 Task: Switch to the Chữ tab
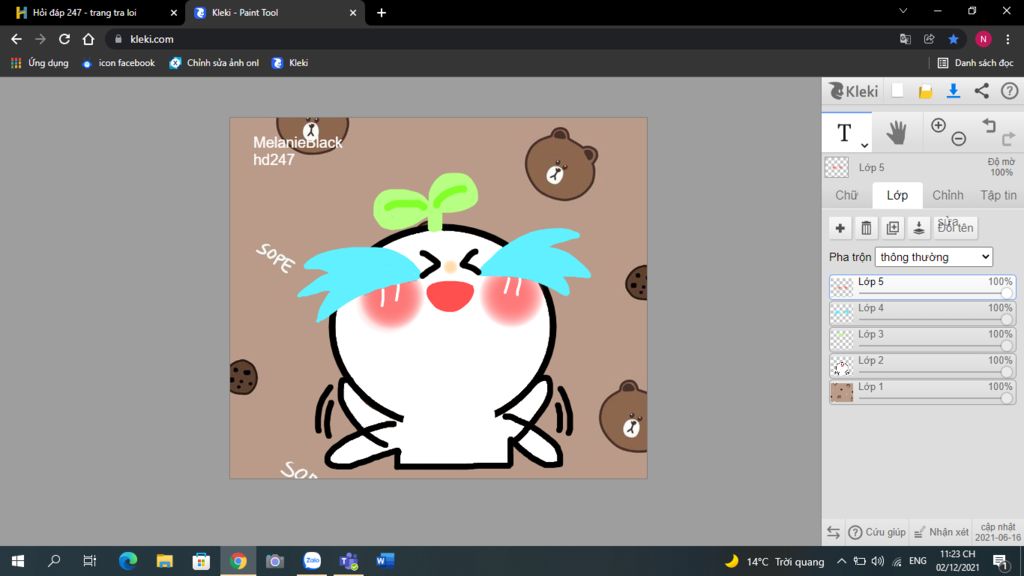tap(846, 195)
